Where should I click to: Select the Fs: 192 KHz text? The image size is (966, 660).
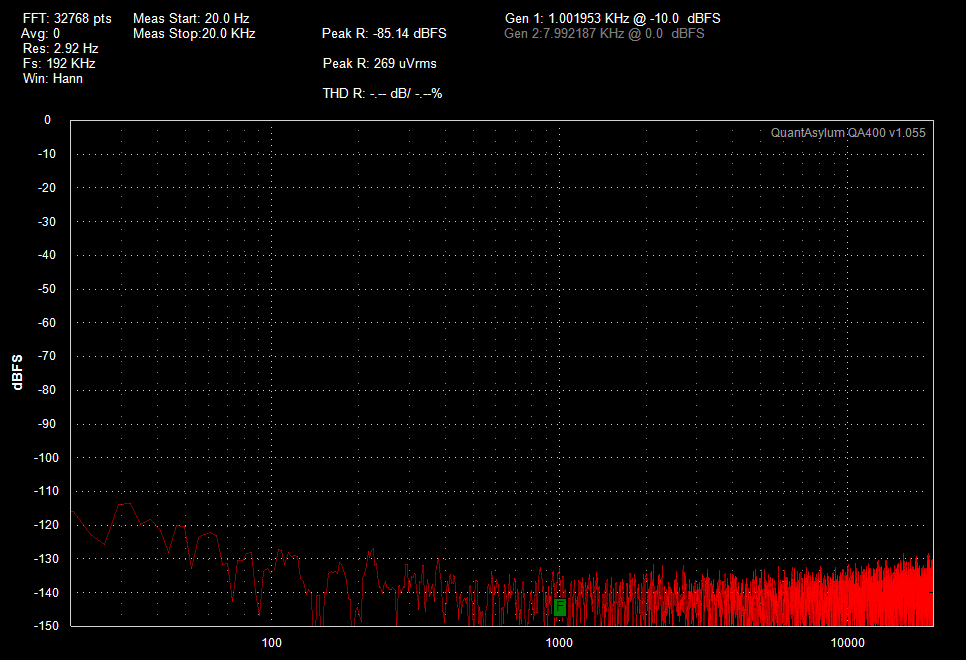click(x=59, y=63)
